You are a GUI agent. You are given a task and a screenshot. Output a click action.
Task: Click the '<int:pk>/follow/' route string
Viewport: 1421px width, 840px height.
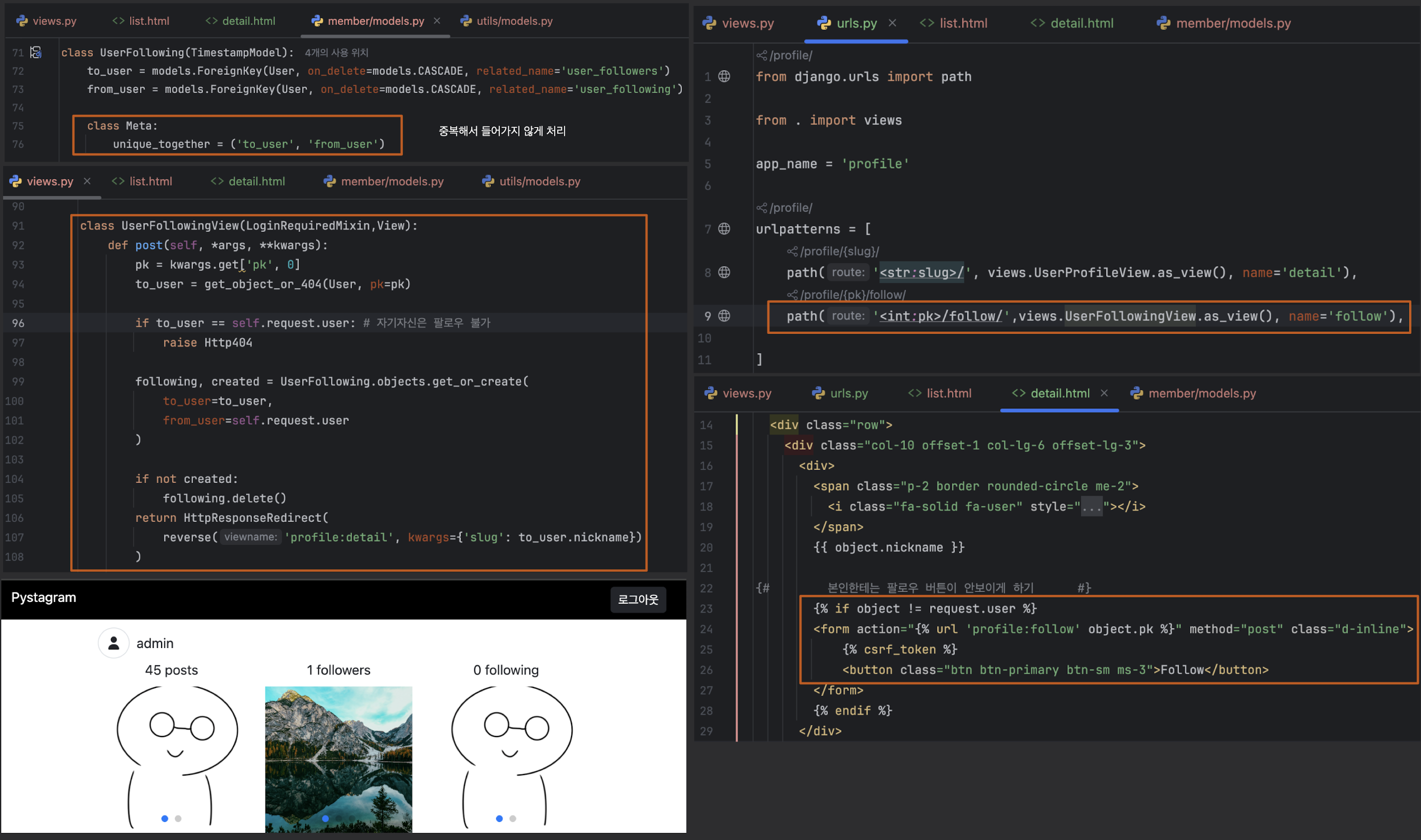940,316
